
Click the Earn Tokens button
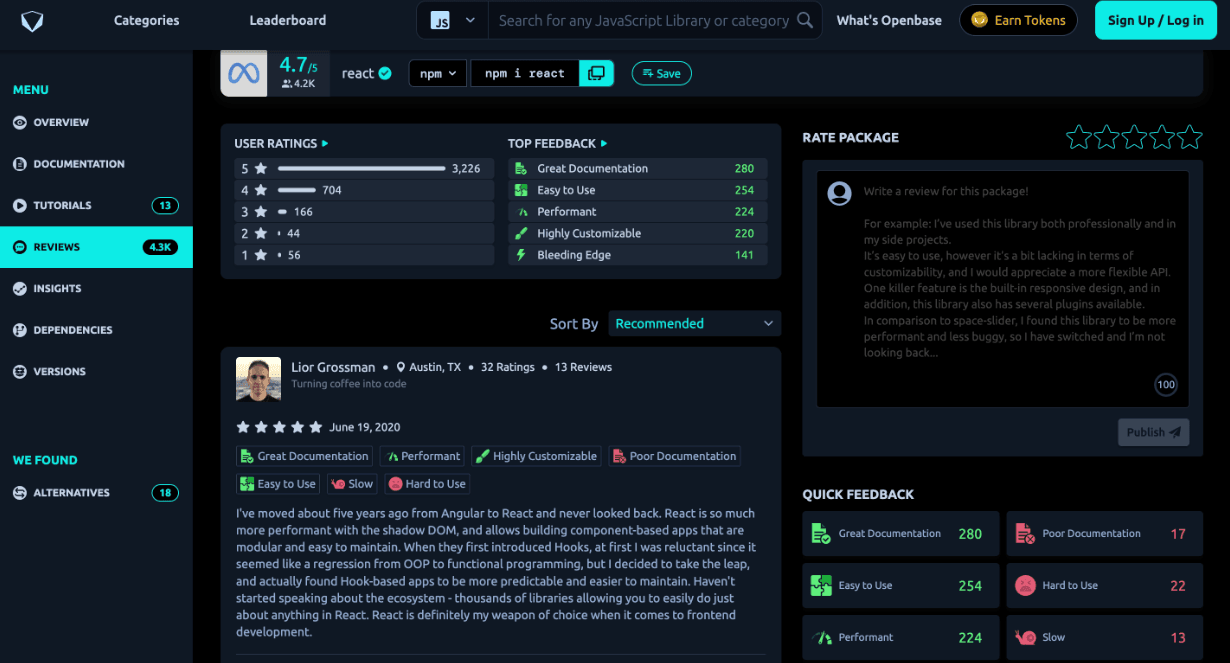tap(1019, 20)
